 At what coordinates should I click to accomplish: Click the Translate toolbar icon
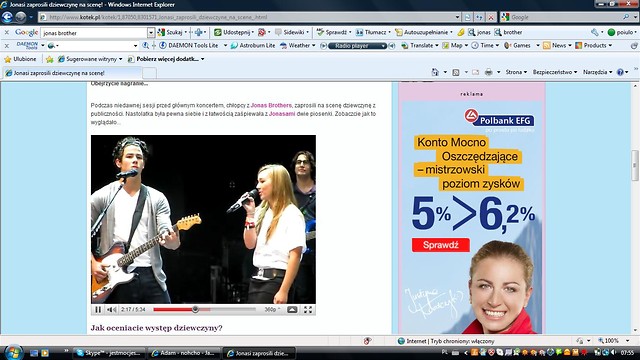(420, 45)
